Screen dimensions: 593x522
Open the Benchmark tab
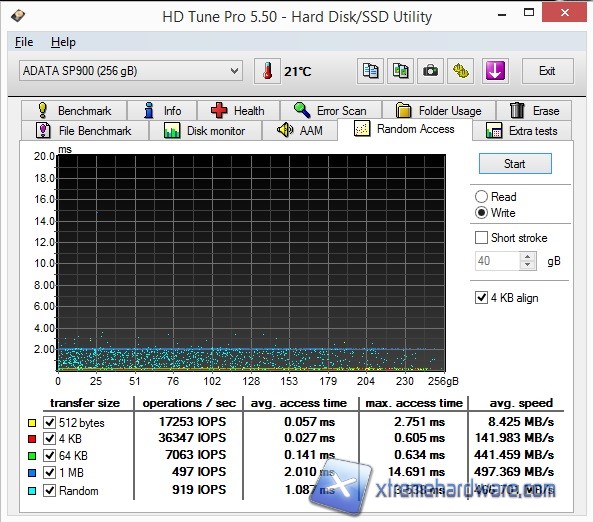(x=74, y=110)
